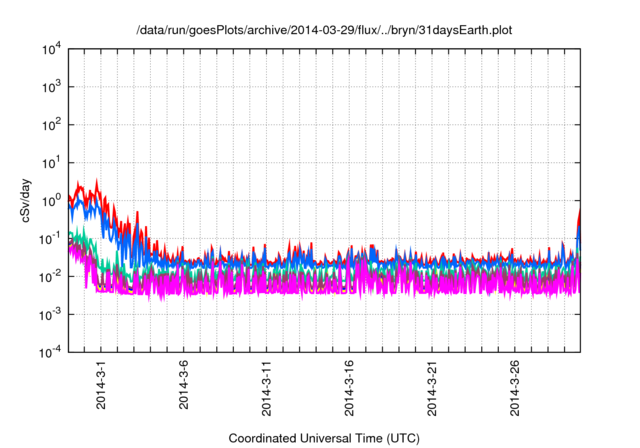Click the 10^2 y-axis tick label
640x448 pixels.
pos(50,125)
